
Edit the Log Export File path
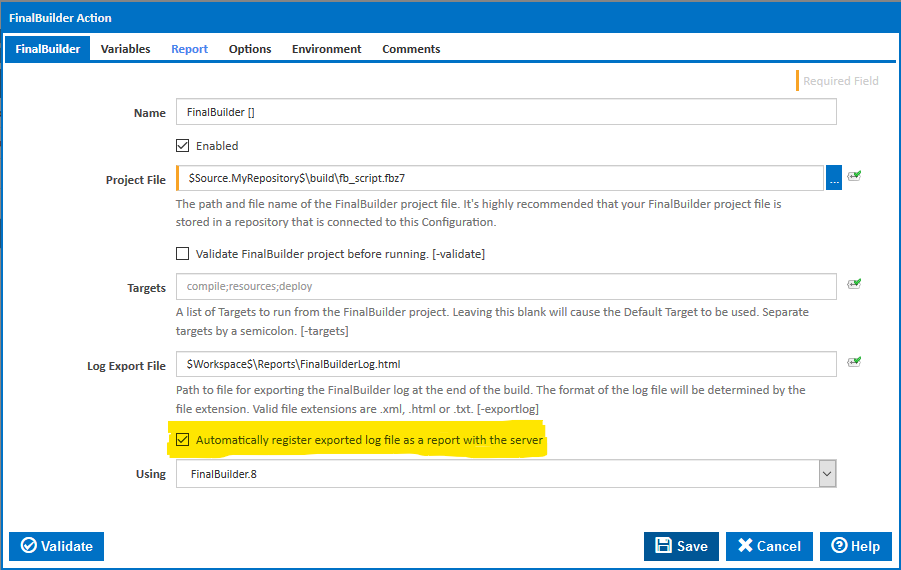506,364
